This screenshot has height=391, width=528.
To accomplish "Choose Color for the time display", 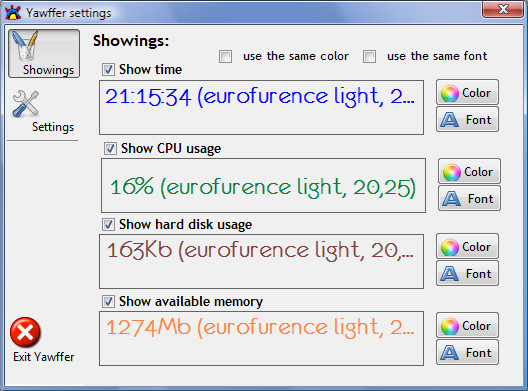I will point(467,92).
